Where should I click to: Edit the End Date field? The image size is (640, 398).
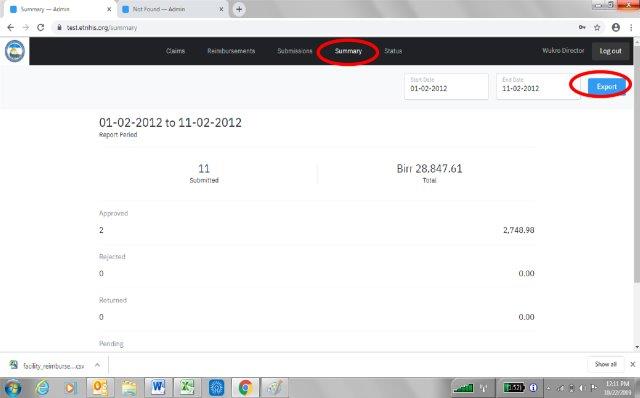[538, 86]
